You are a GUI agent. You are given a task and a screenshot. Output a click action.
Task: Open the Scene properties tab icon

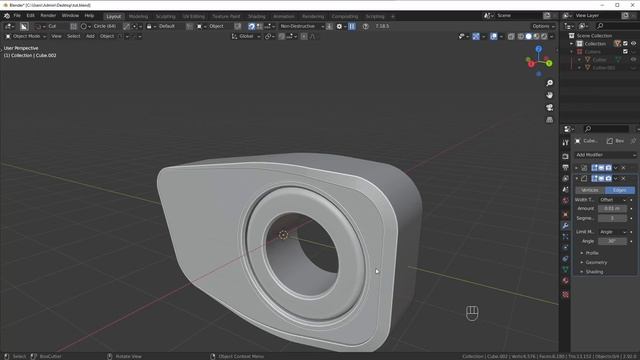pos(565,189)
